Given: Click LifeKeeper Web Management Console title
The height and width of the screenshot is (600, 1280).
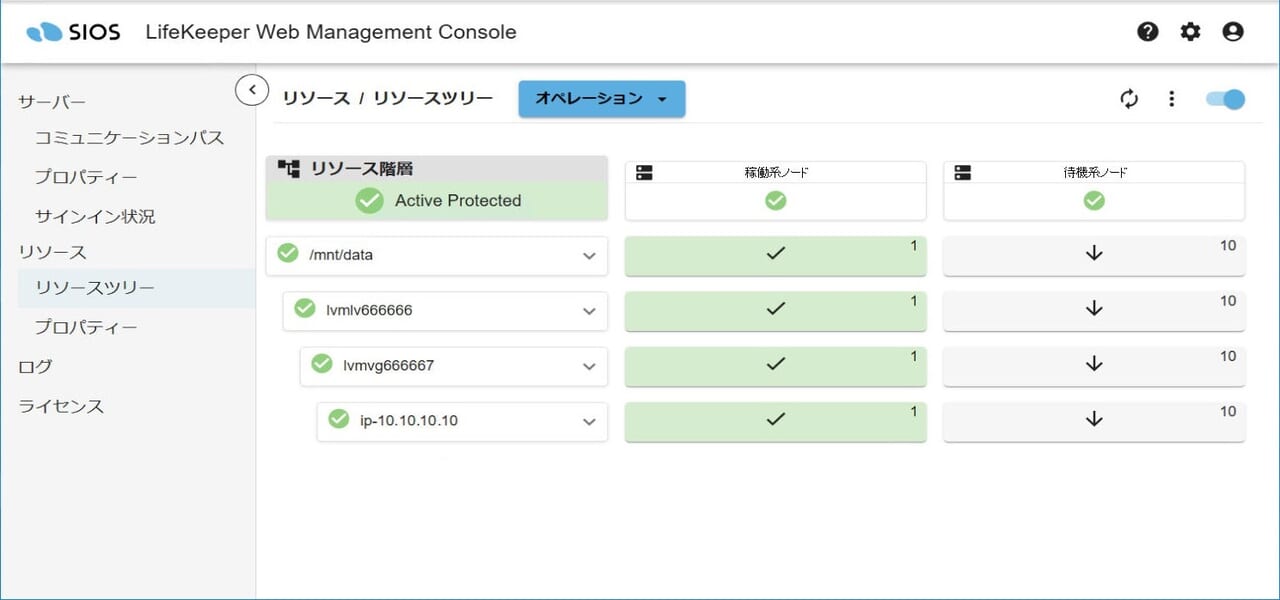Looking at the screenshot, I should coord(331,32).
